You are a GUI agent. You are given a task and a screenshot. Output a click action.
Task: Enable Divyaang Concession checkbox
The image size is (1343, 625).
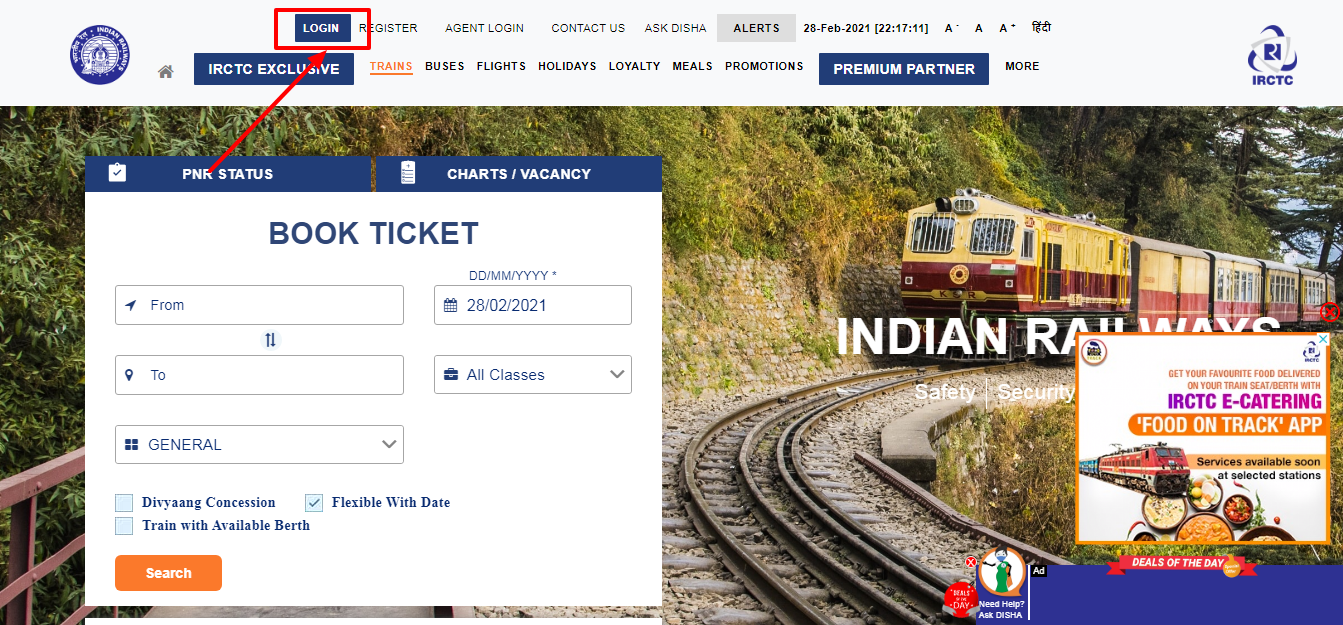pyautogui.click(x=124, y=502)
